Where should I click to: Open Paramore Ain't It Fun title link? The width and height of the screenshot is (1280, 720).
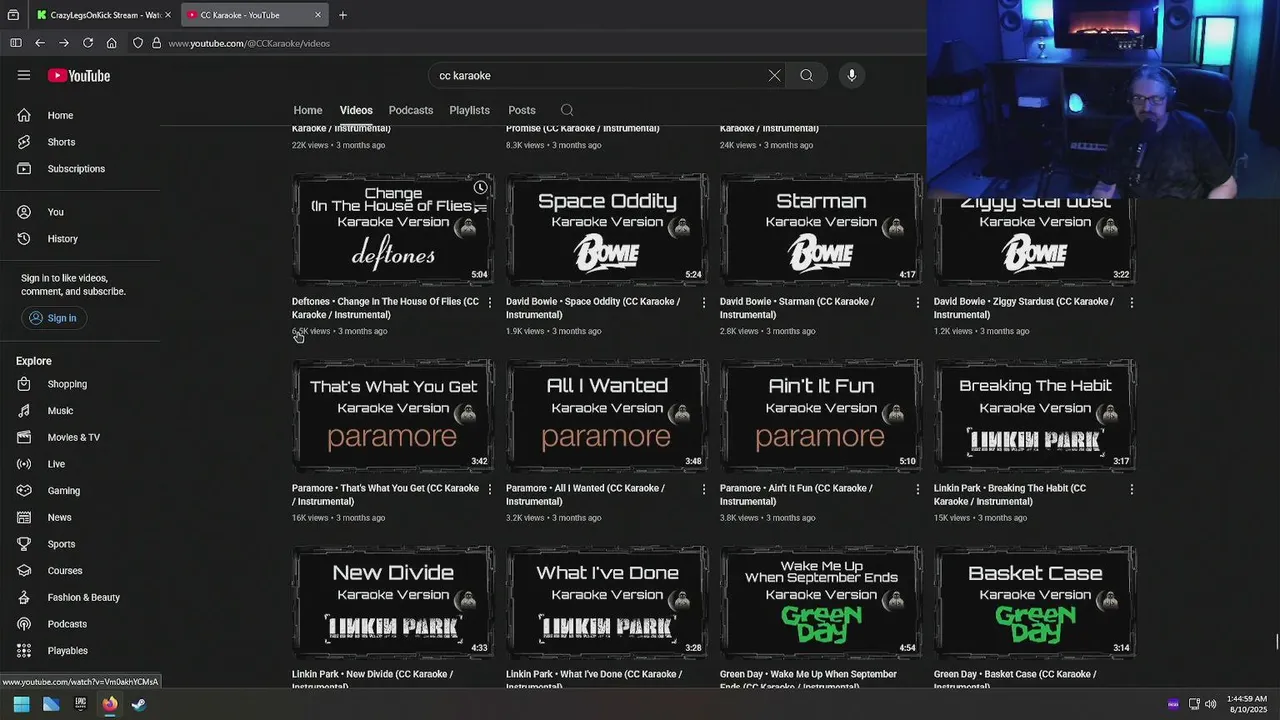tap(796, 495)
